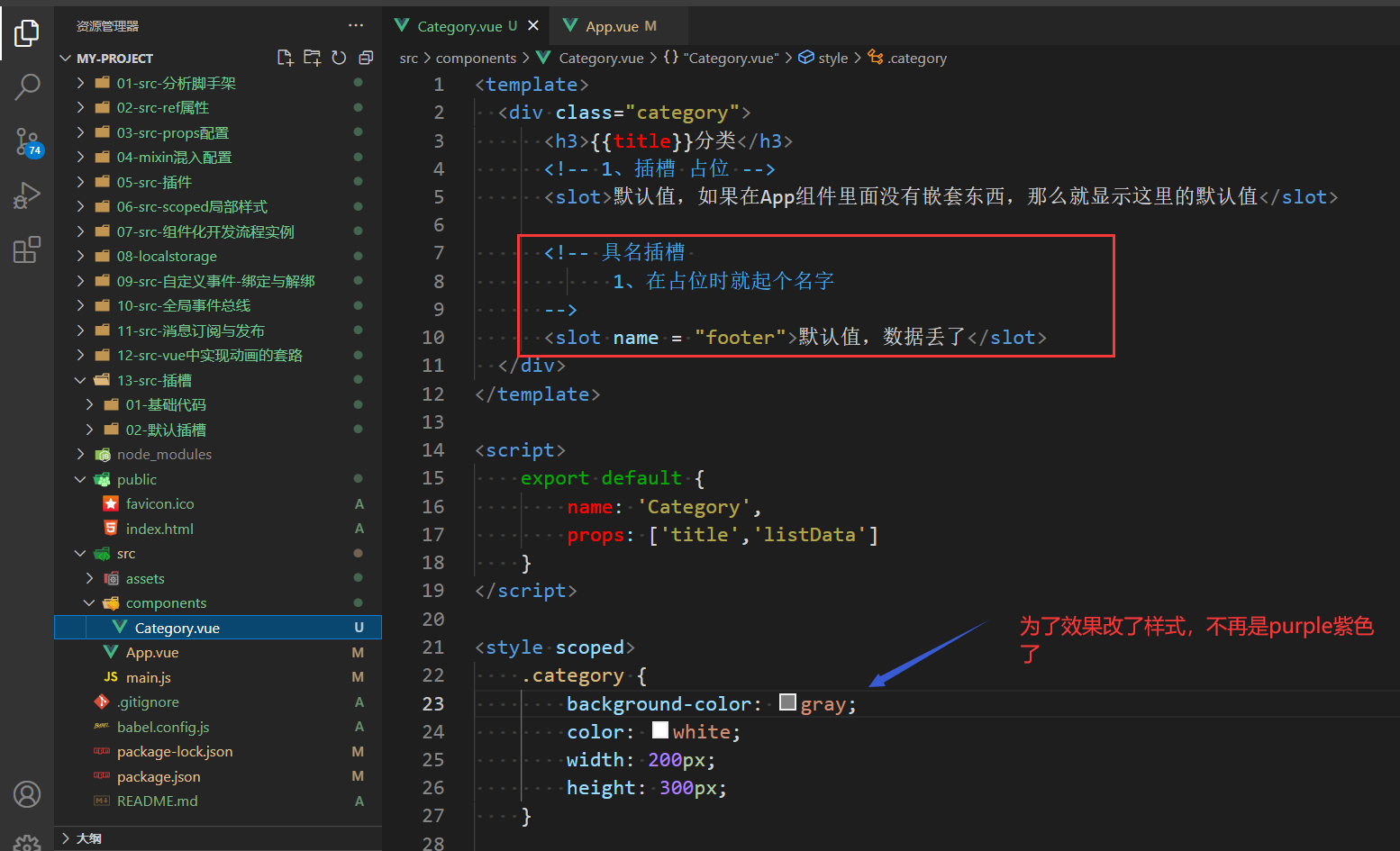1400x851 pixels.
Task: Click the components breadcrumb segment
Action: click(476, 58)
